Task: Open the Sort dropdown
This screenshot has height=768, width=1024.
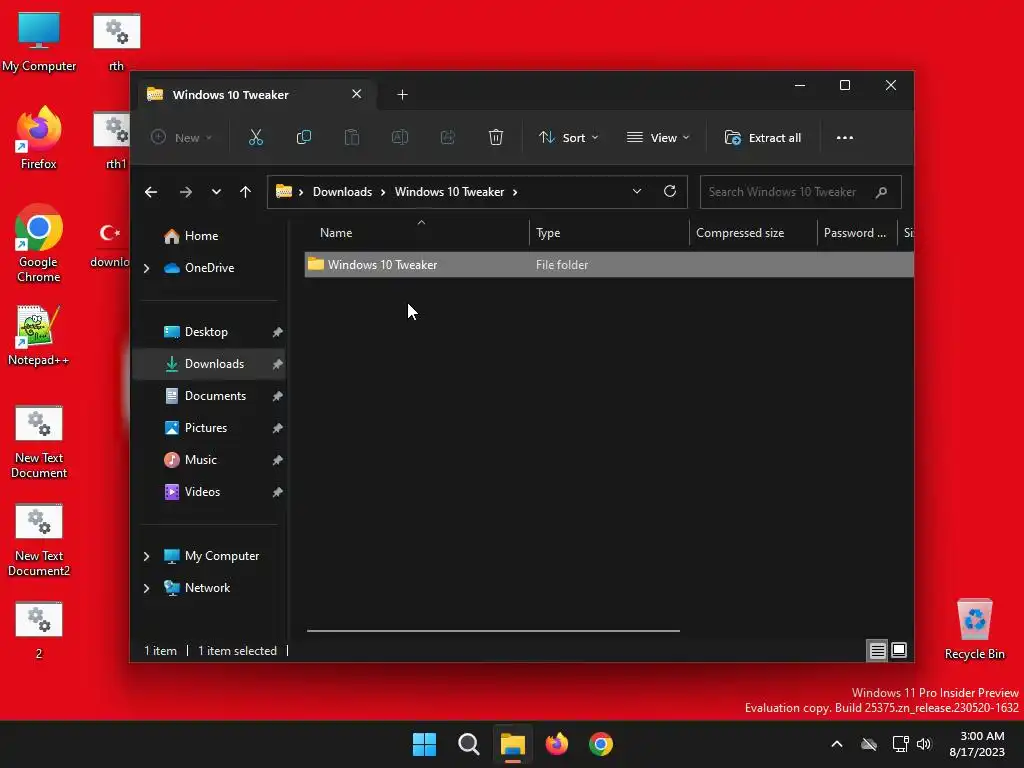Action: (x=569, y=138)
